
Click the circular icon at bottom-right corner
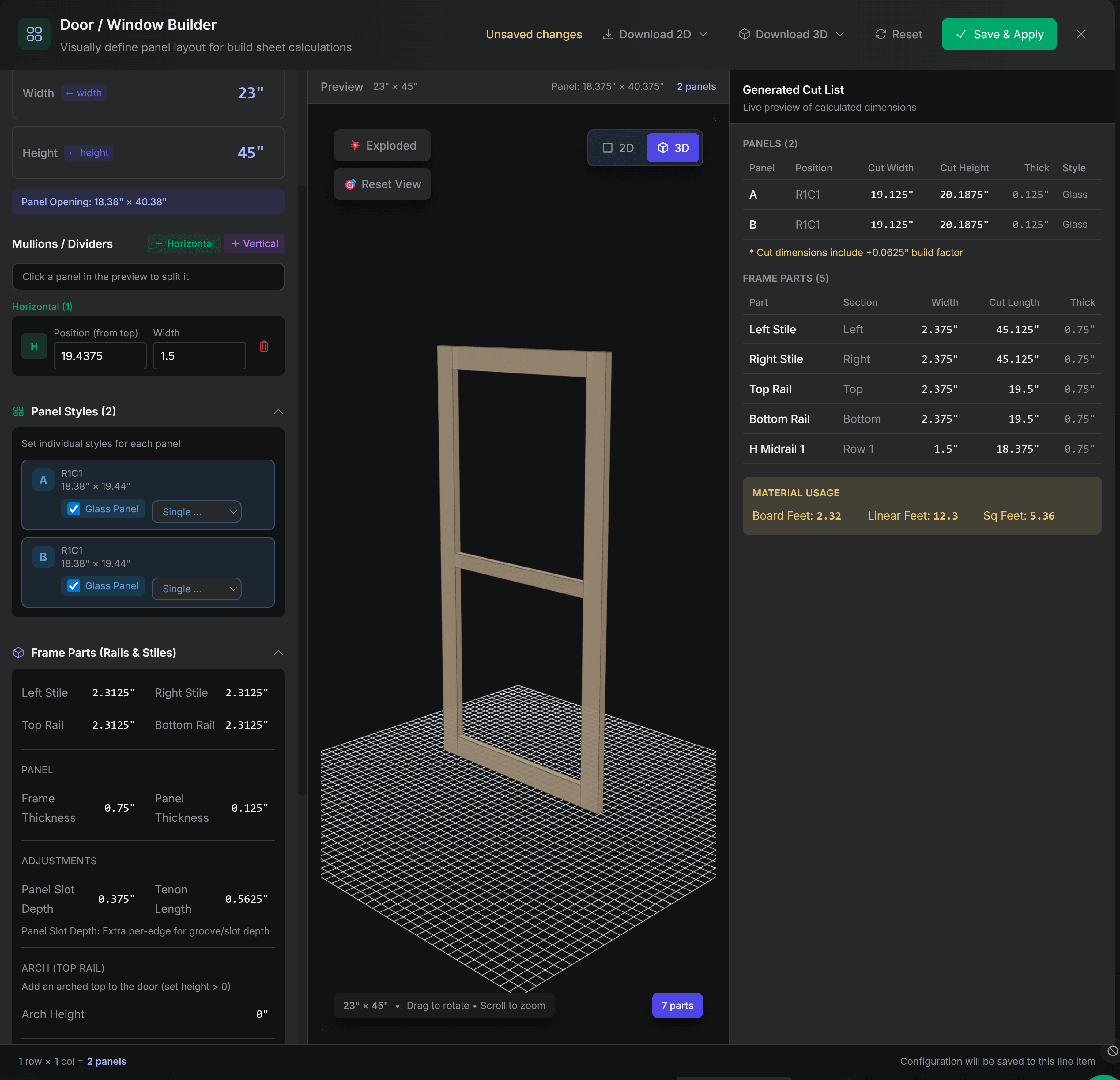(1112, 1051)
